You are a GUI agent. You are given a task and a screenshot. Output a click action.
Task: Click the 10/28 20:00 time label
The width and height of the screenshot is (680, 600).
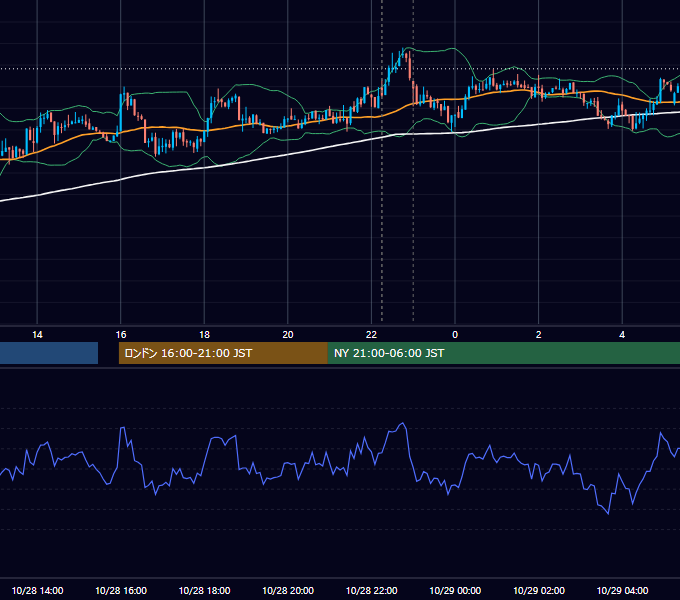(x=288, y=590)
